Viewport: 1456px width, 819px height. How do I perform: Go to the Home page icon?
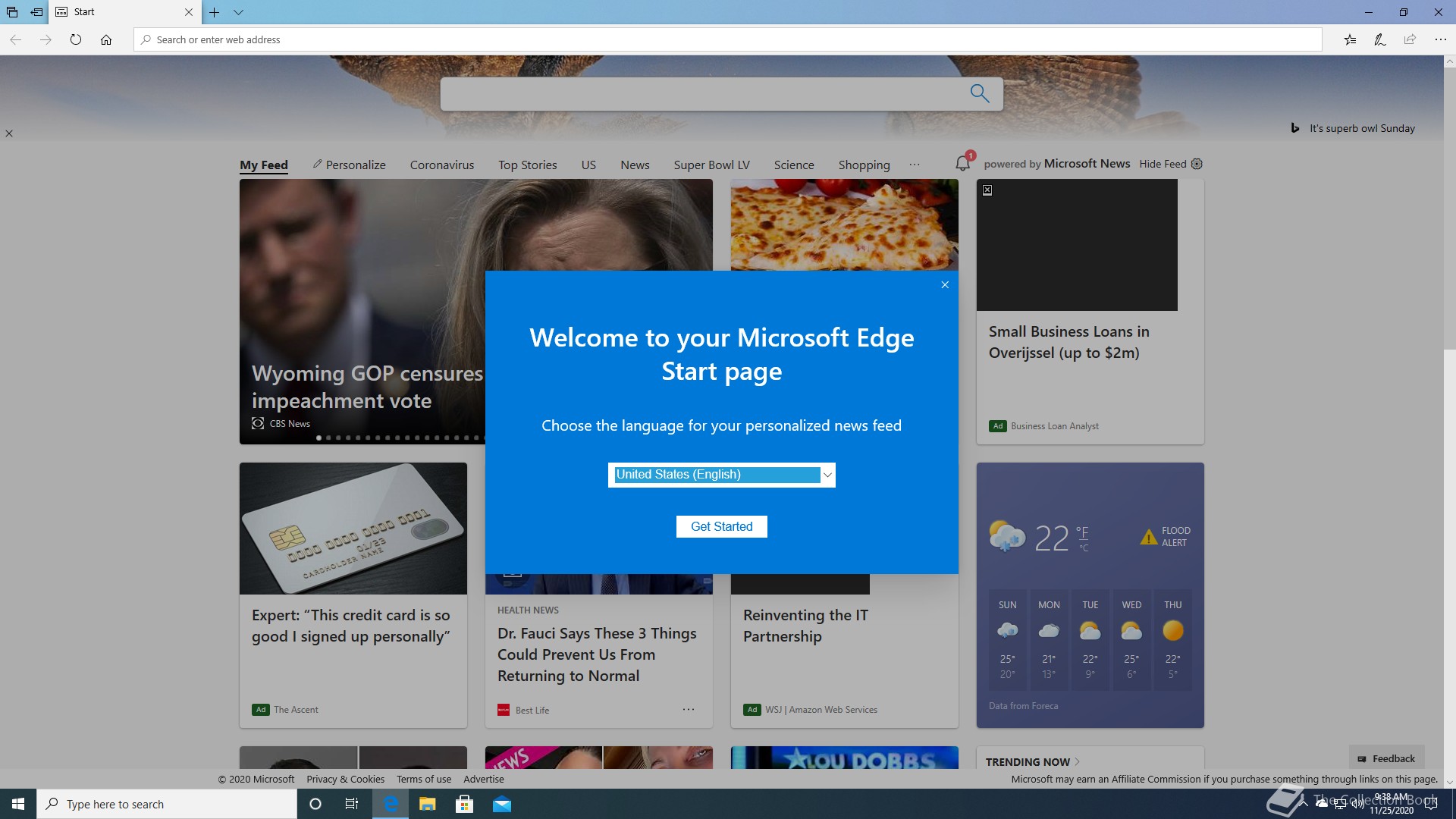tap(106, 39)
